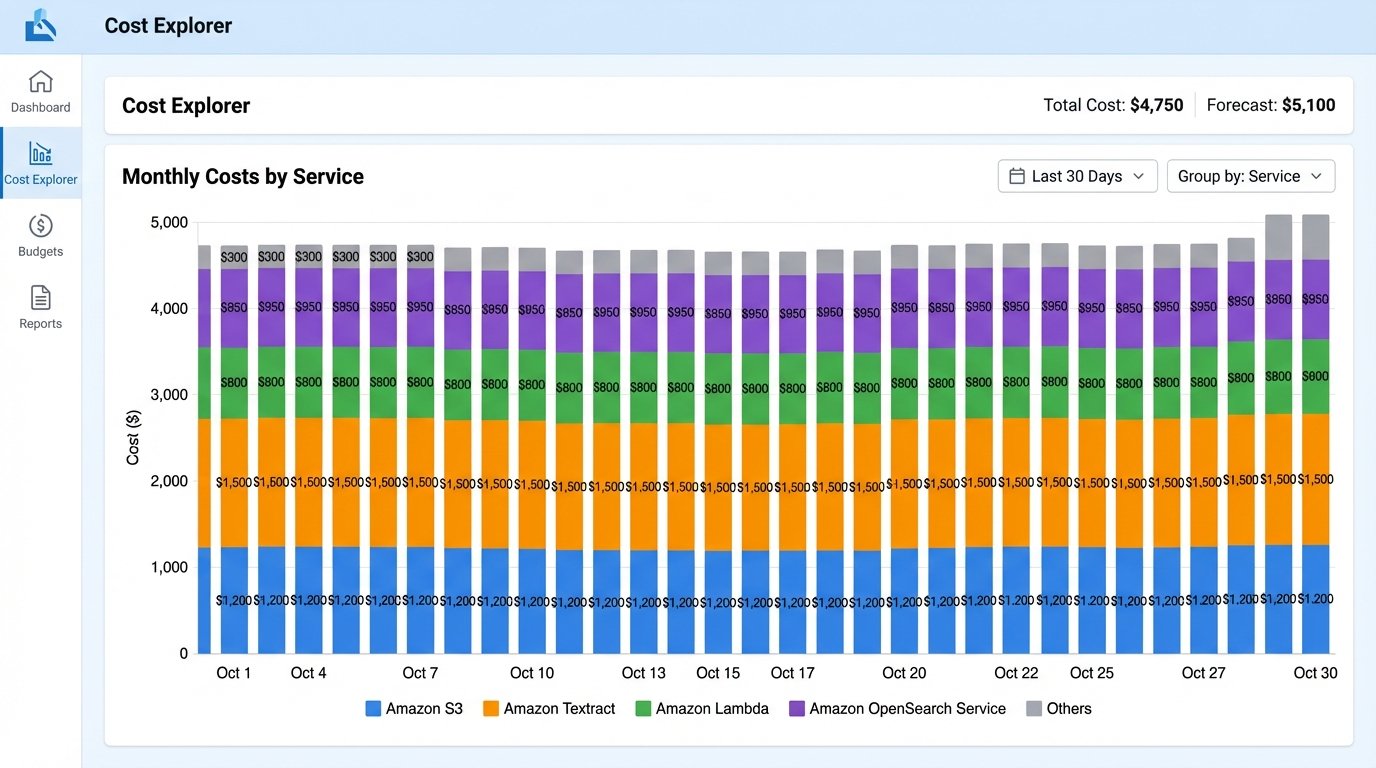Go to the Budgets menu label

click(x=41, y=252)
